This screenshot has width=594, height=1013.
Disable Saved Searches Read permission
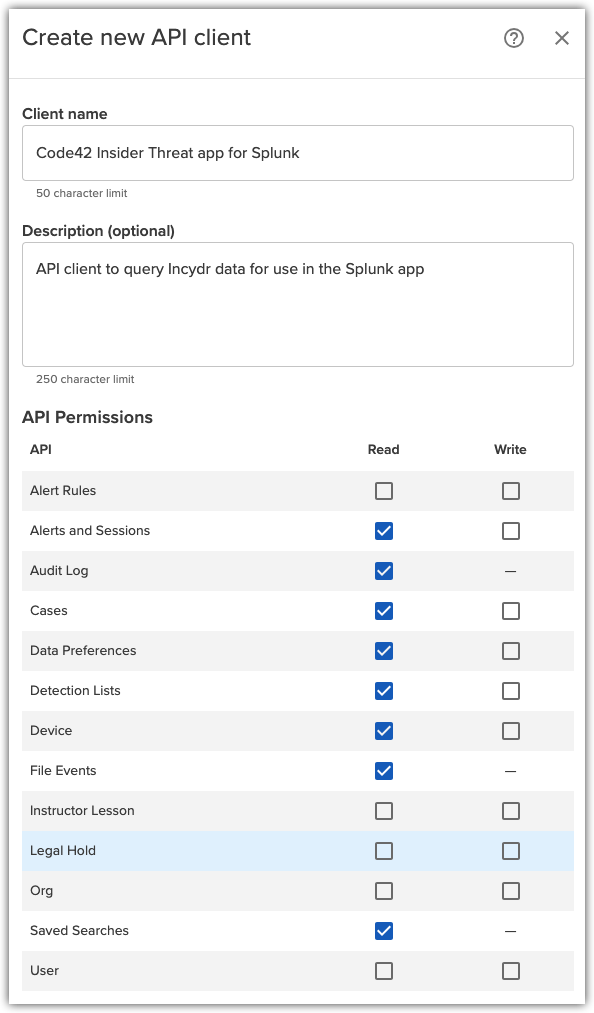383,930
